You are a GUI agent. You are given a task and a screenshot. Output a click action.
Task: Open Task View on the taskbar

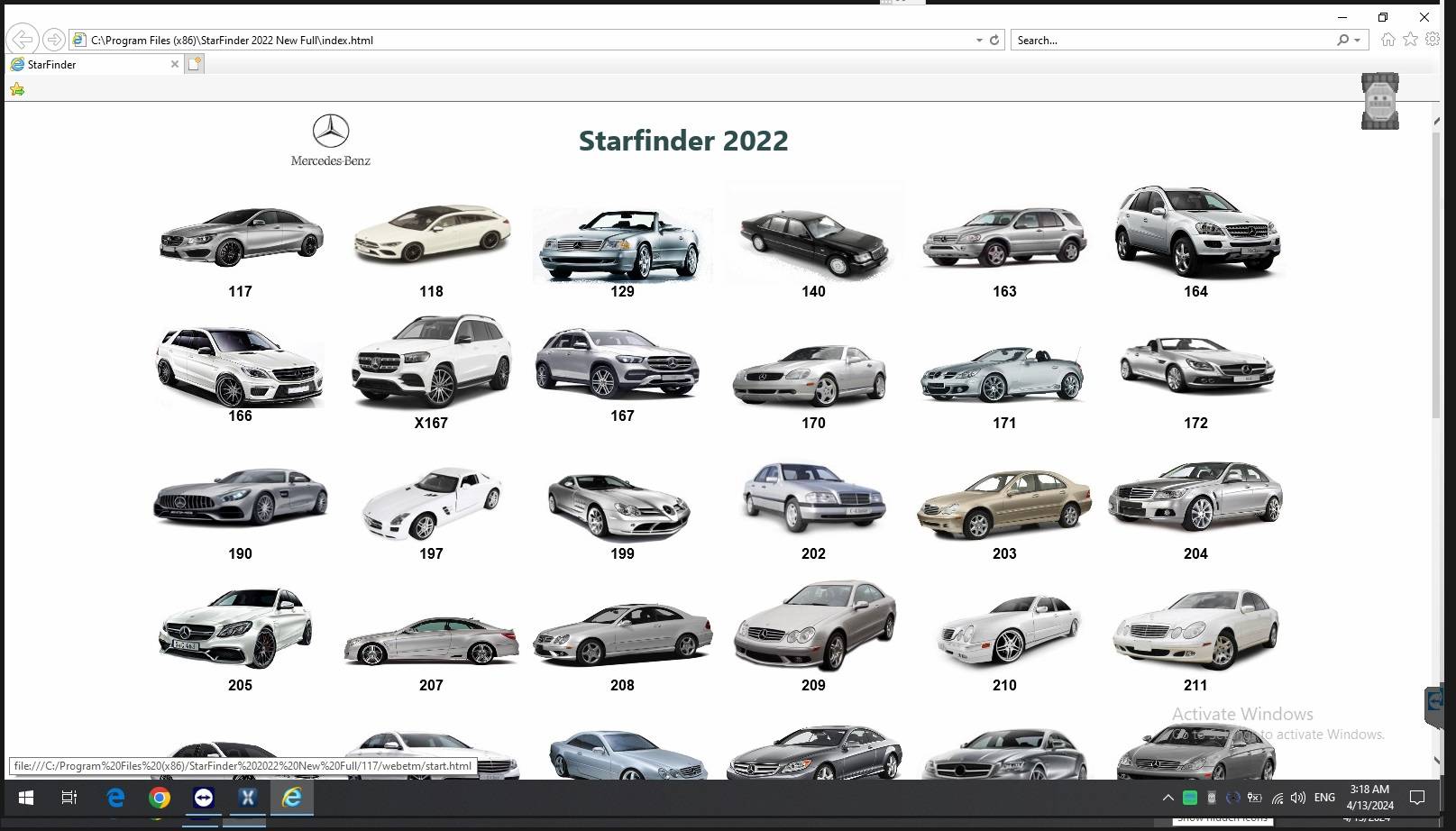[69, 798]
